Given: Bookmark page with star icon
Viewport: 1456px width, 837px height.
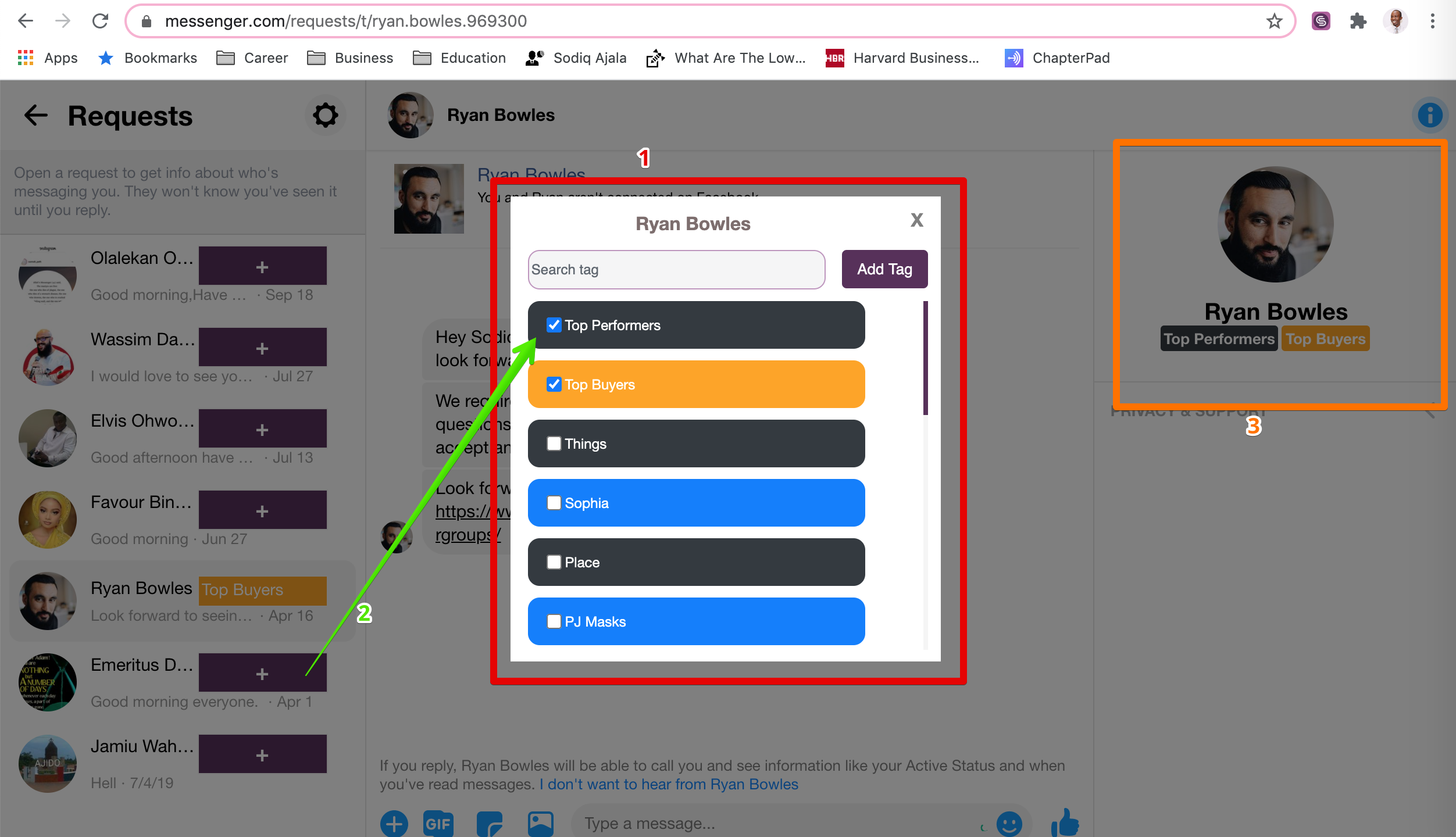Looking at the screenshot, I should pos(1274,22).
